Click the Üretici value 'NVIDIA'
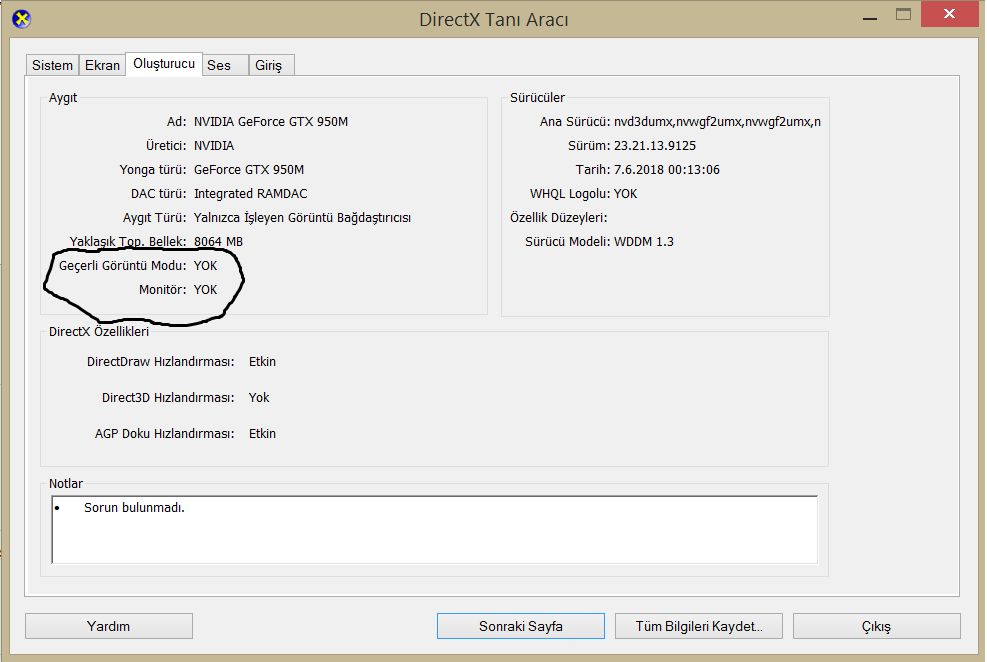 (214, 145)
